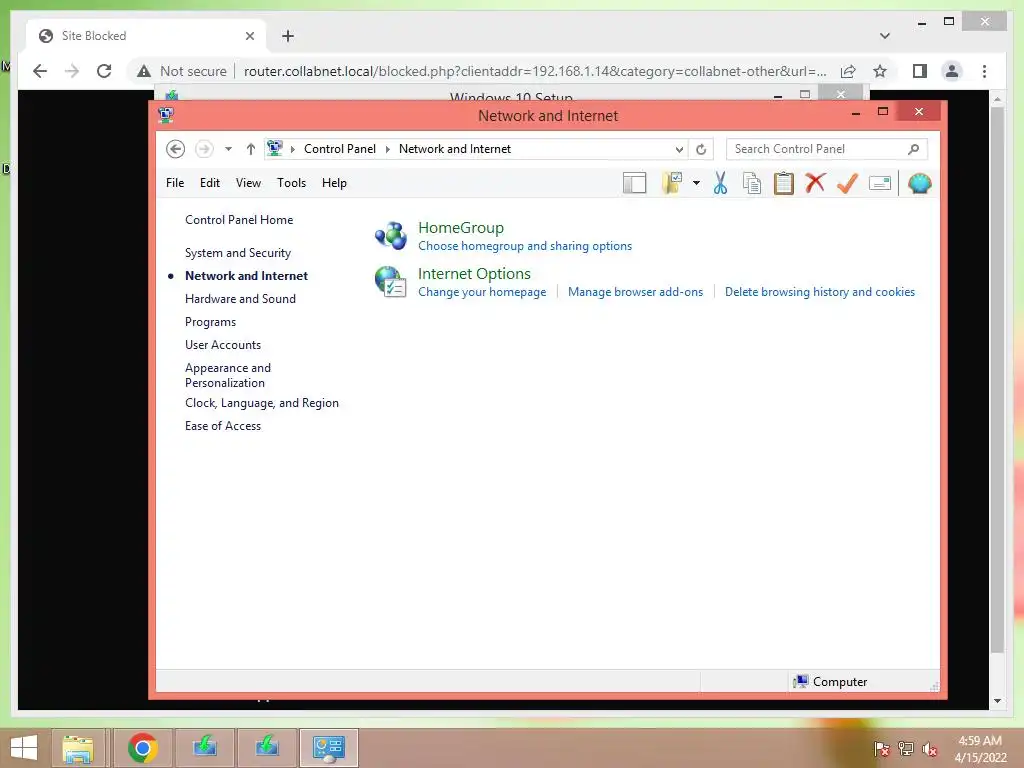This screenshot has width=1024, height=768.
Task: Click the Windows Start button
Action: coord(24,748)
